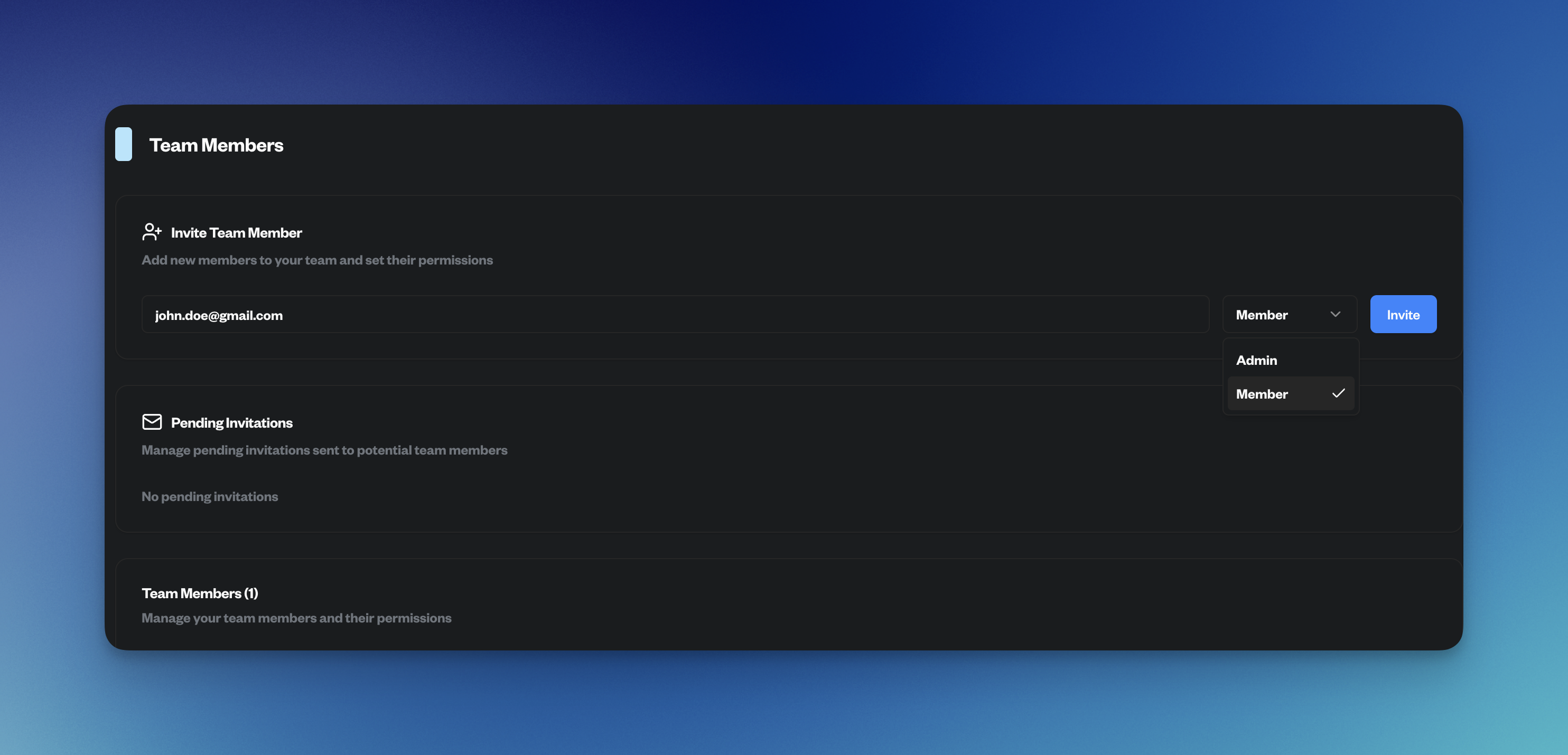Click 'Manage your team members and their permissions' text
This screenshot has height=755, width=1568.
296,618
